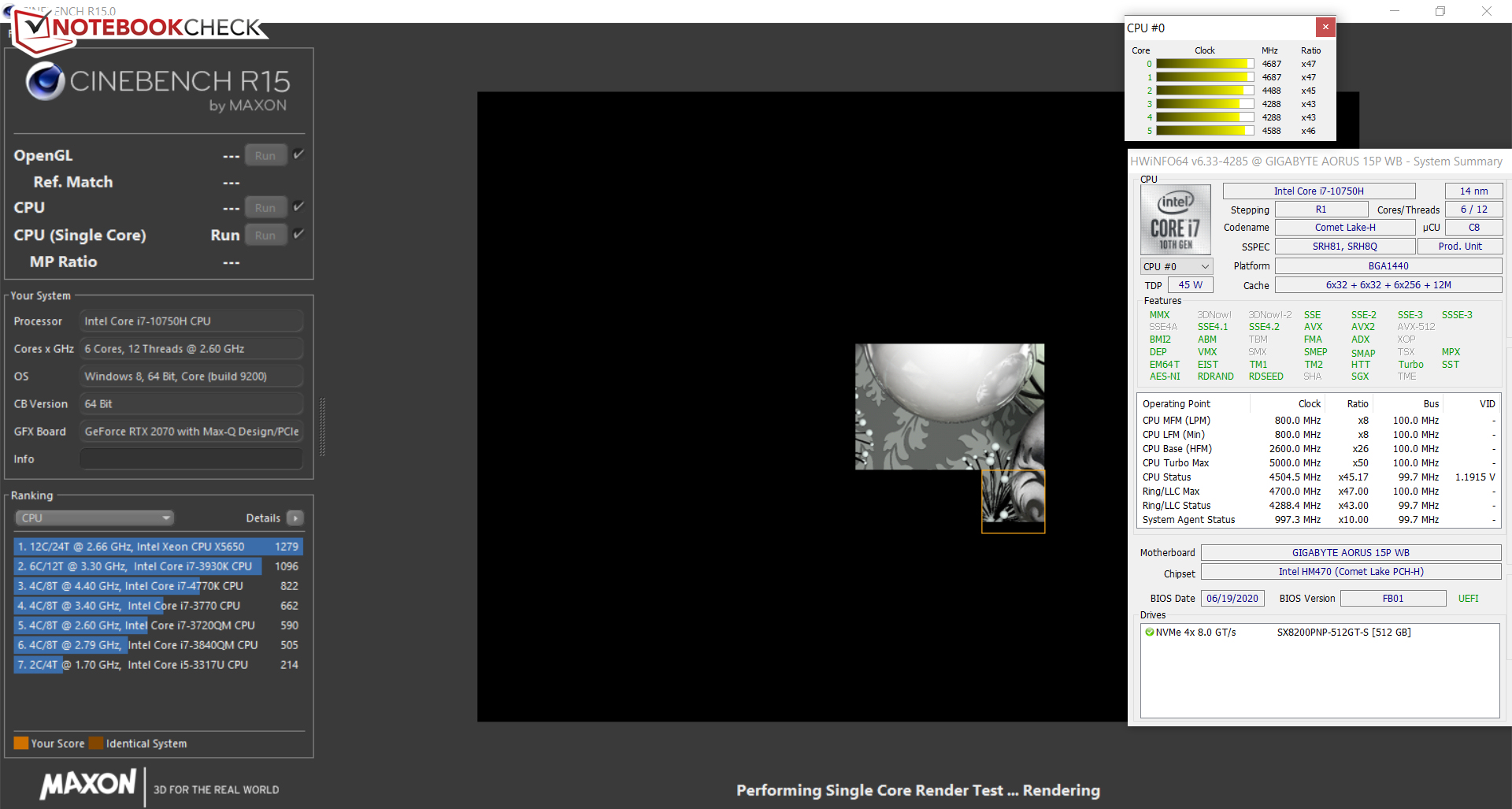
Task: Click the BIOS date 06/19/2020 field
Action: (x=1232, y=598)
